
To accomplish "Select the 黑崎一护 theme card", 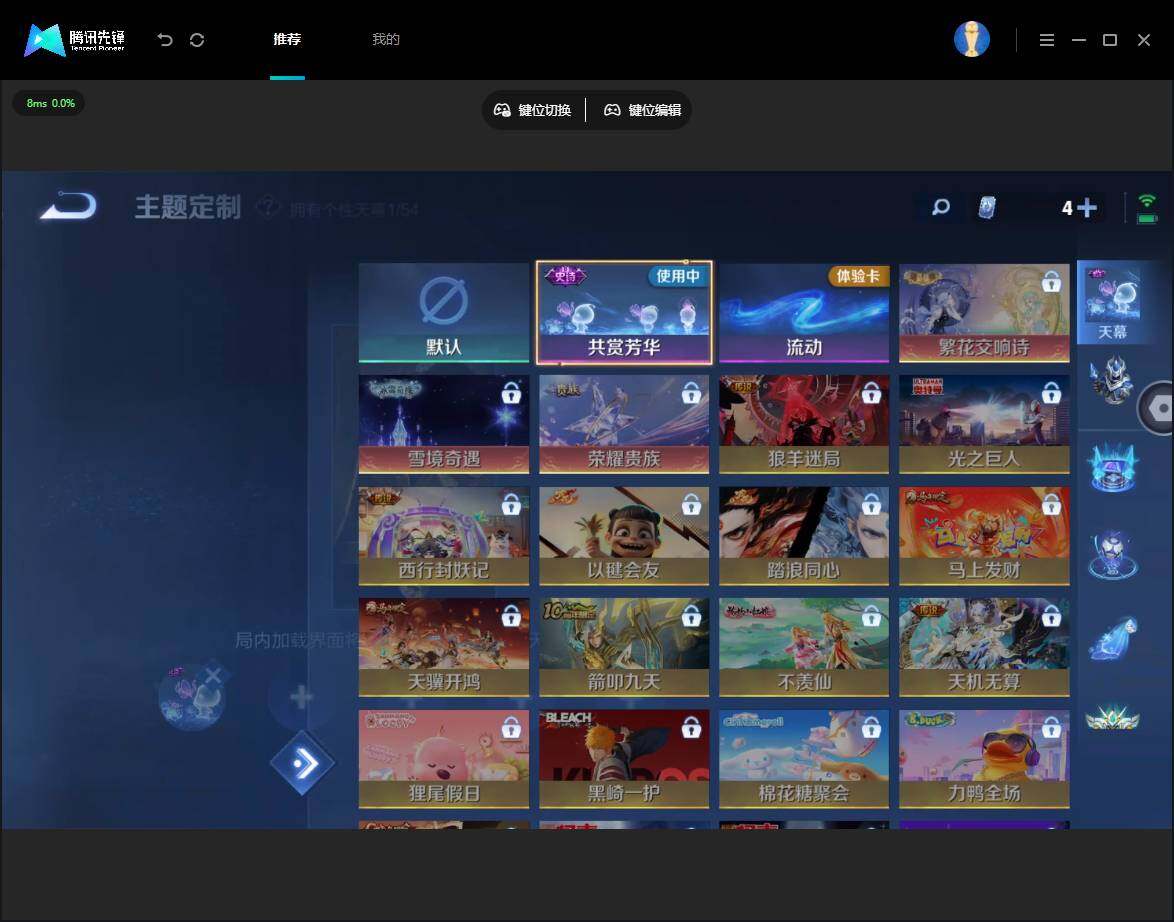I will coord(624,759).
